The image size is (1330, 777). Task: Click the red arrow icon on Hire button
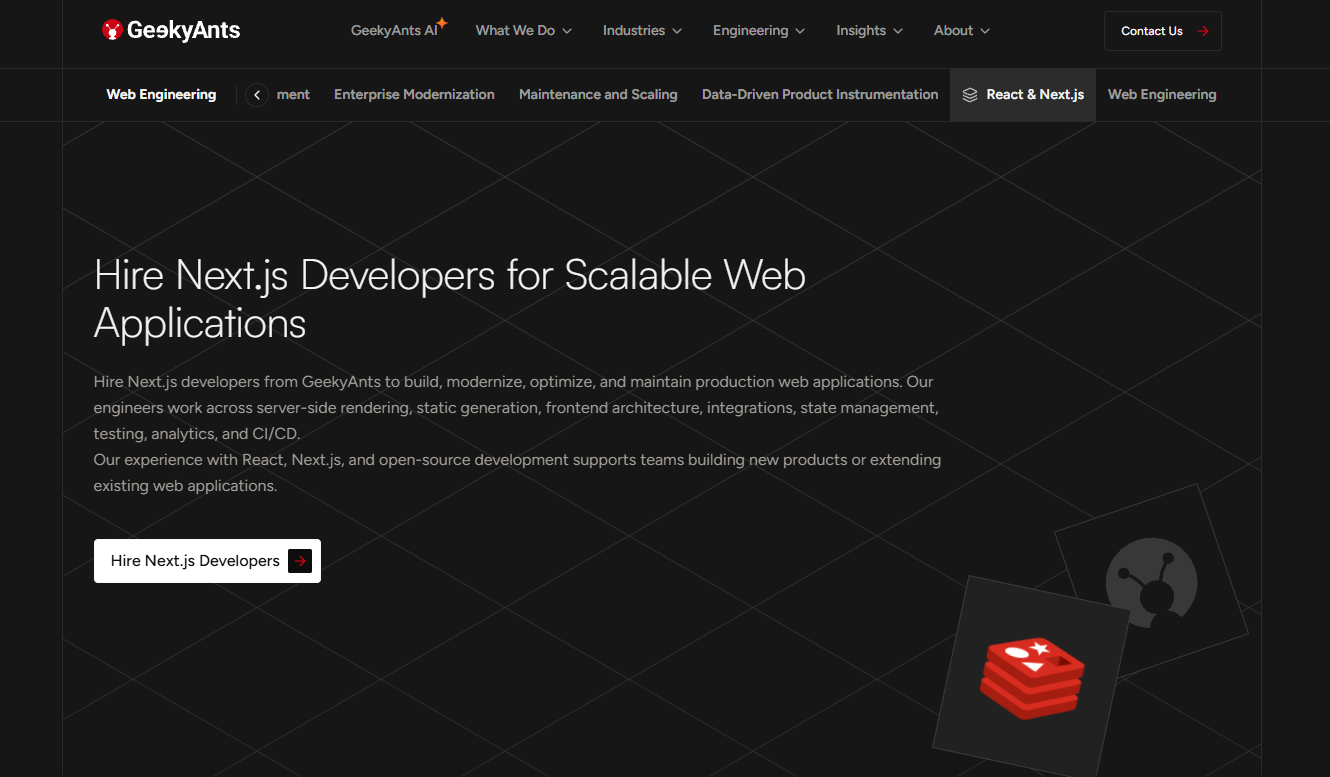300,561
